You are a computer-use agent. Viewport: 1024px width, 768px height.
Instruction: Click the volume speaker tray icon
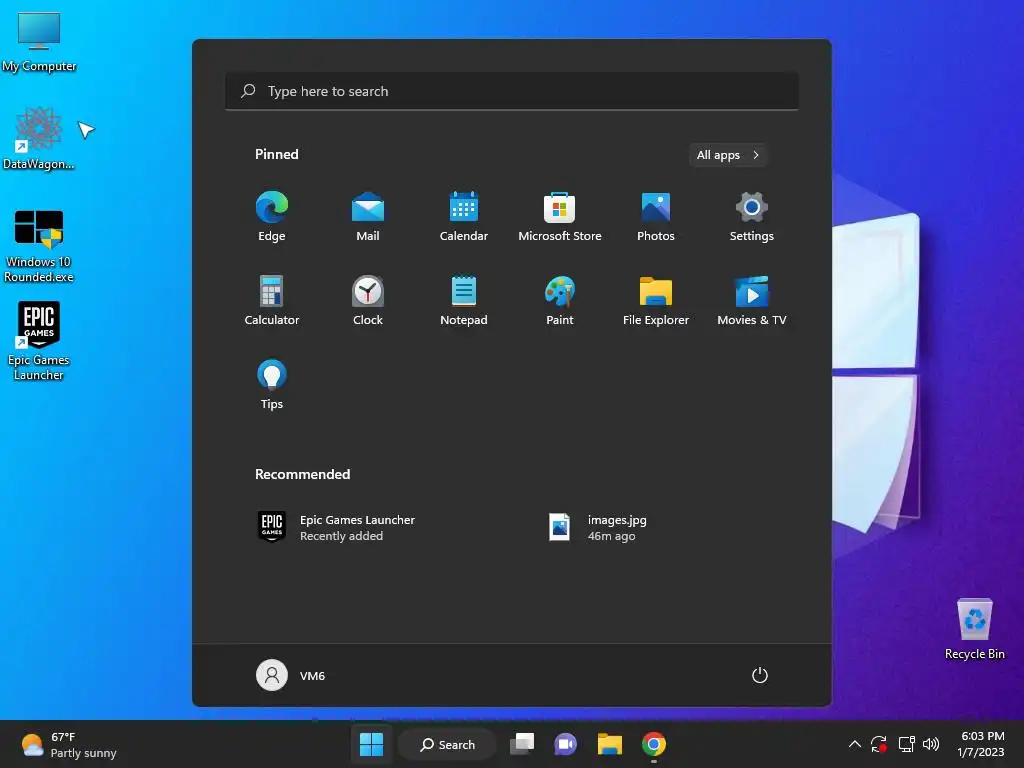pyautogui.click(x=931, y=744)
